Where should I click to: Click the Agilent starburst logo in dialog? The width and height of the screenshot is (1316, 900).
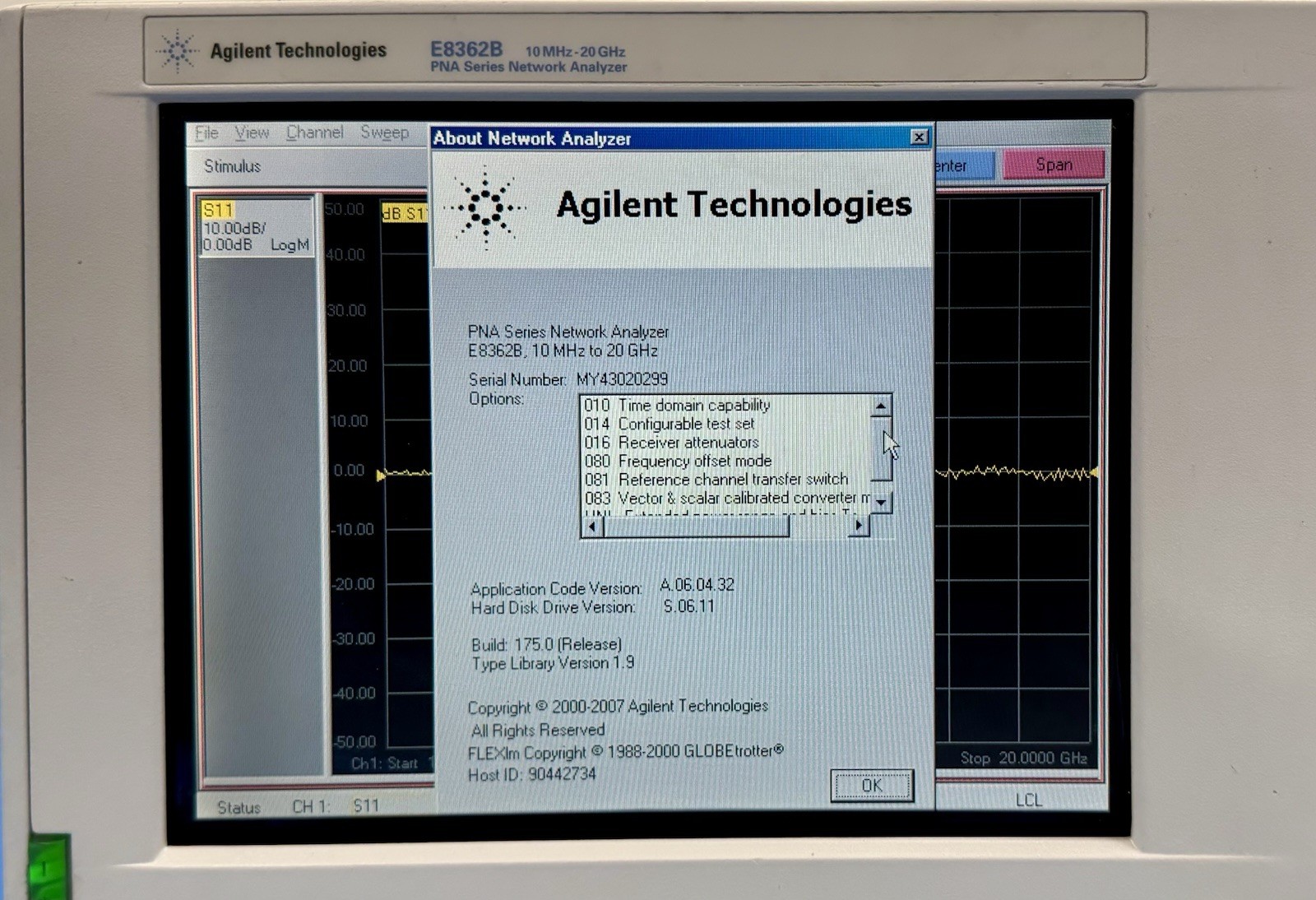pos(486,206)
